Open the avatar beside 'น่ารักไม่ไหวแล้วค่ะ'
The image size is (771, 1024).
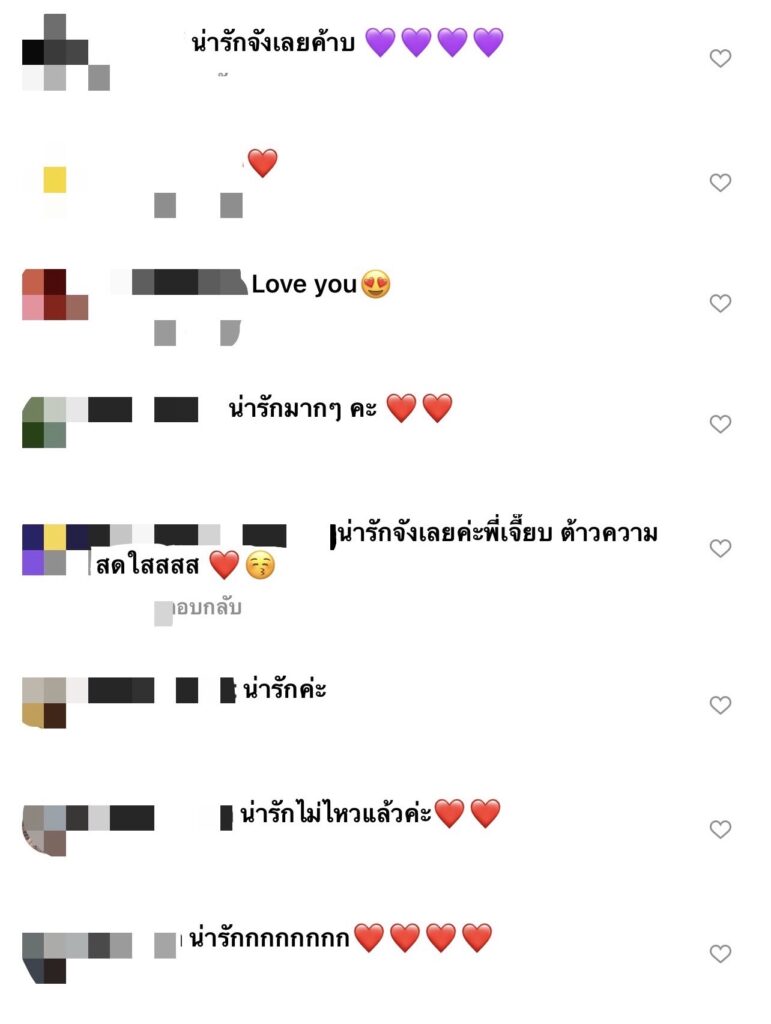point(44,830)
